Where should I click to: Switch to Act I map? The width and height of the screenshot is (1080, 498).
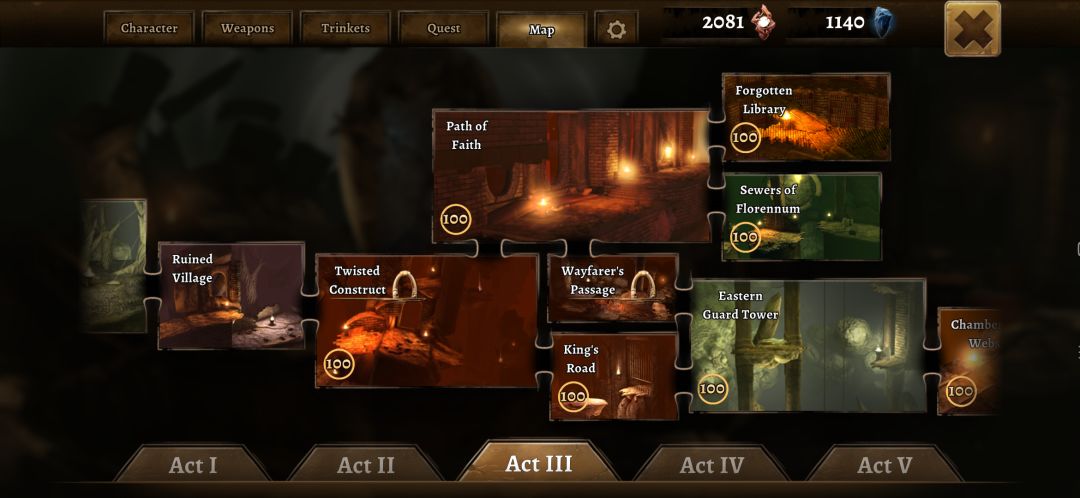(193, 464)
